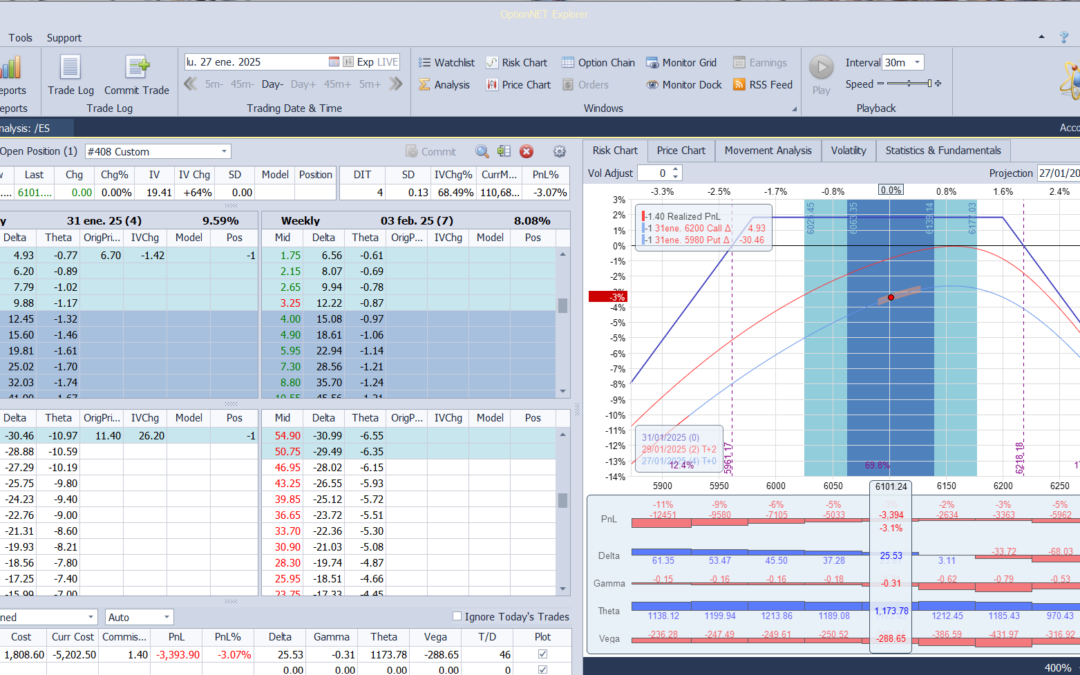Click the Projection date field
This screenshot has height=675, width=1080.
[x=1059, y=174]
